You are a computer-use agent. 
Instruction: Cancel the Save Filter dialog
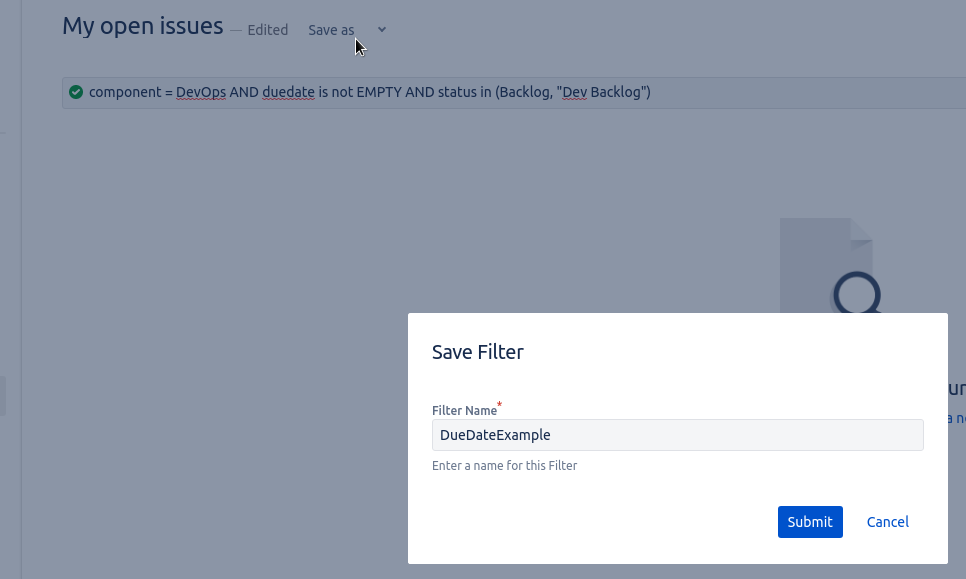pos(887,522)
